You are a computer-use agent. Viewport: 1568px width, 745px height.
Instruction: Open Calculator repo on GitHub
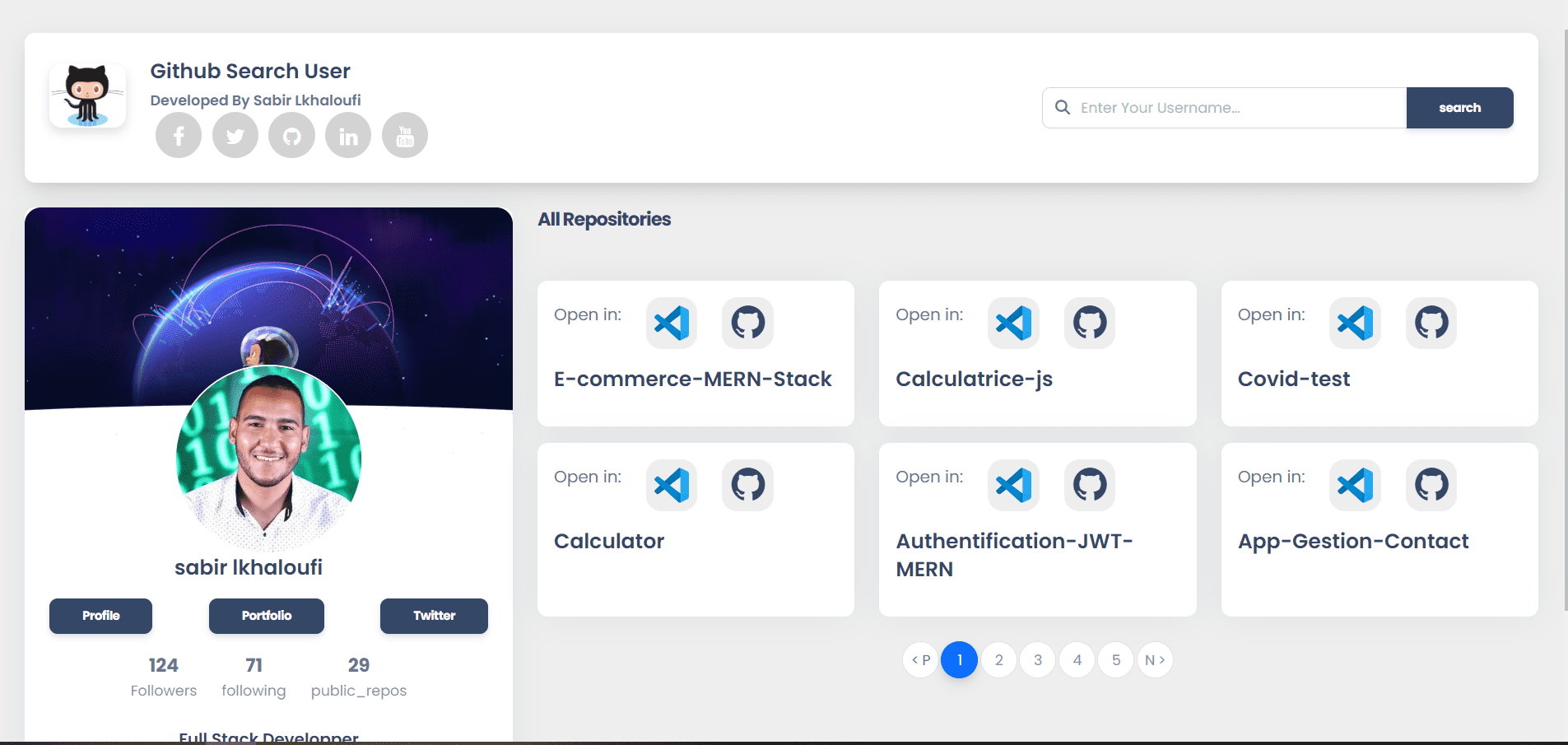[747, 485]
